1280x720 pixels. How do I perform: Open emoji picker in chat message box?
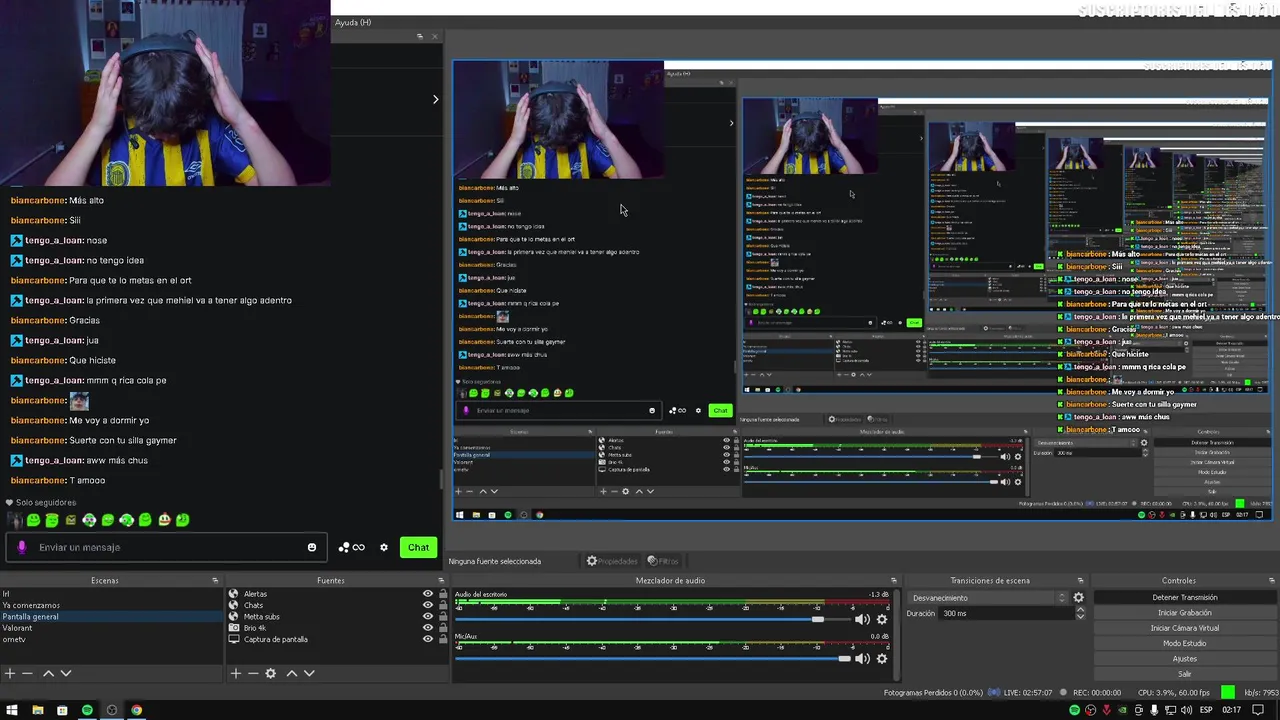click(312, 548)
